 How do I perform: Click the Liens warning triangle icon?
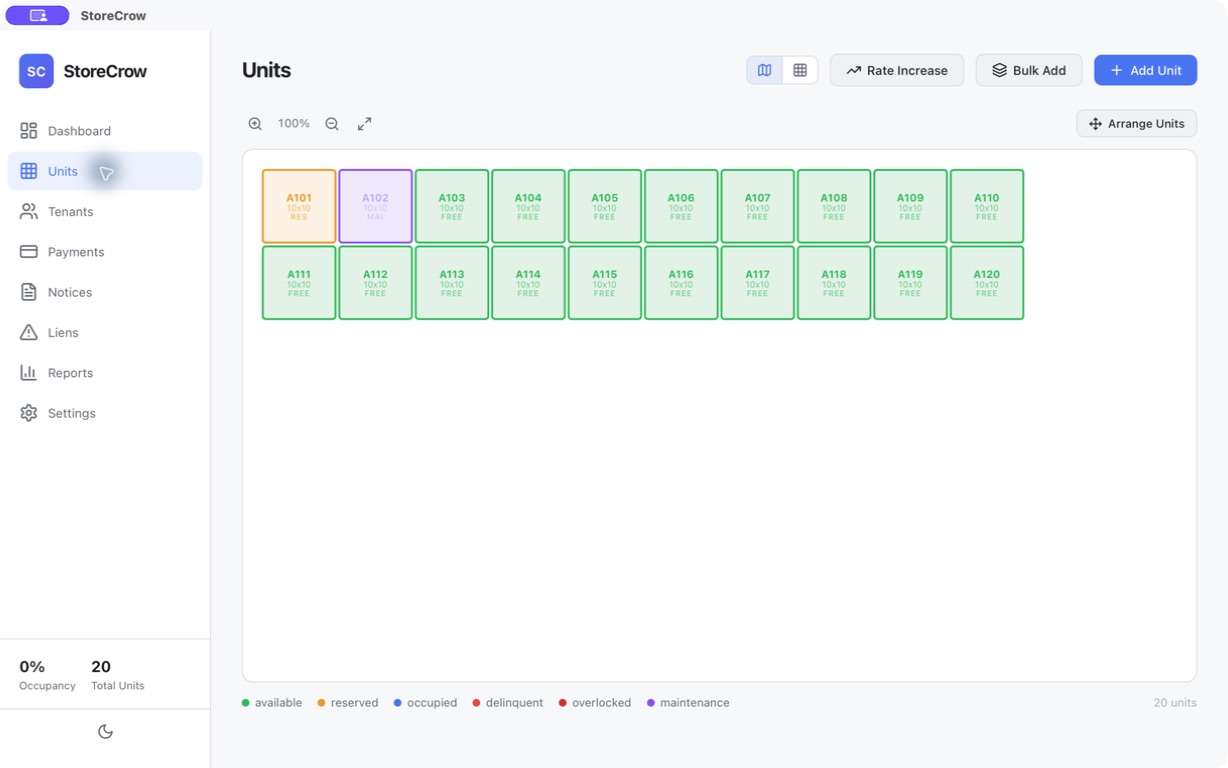(29, 332)
